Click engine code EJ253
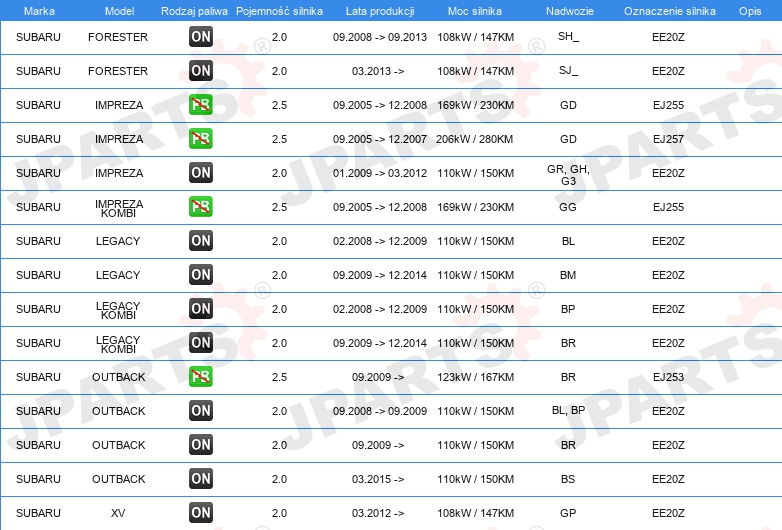The image size is (782, 530). [x=668, y=377]
